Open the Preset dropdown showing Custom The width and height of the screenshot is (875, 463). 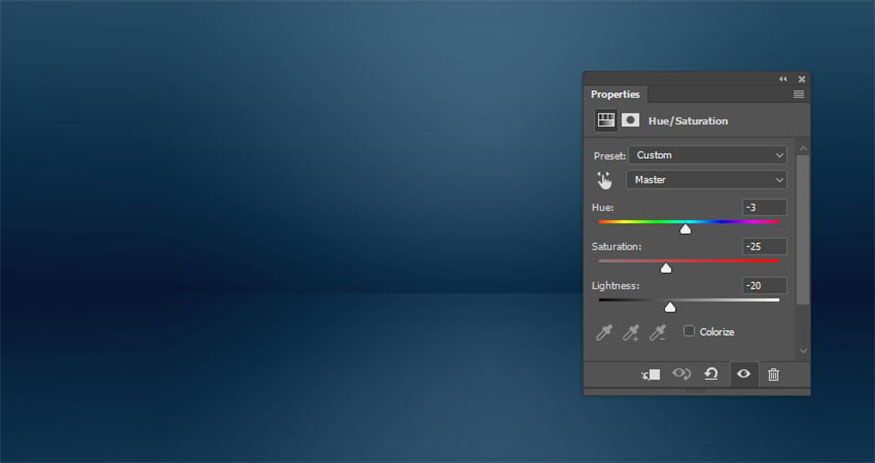pos(708,155)
